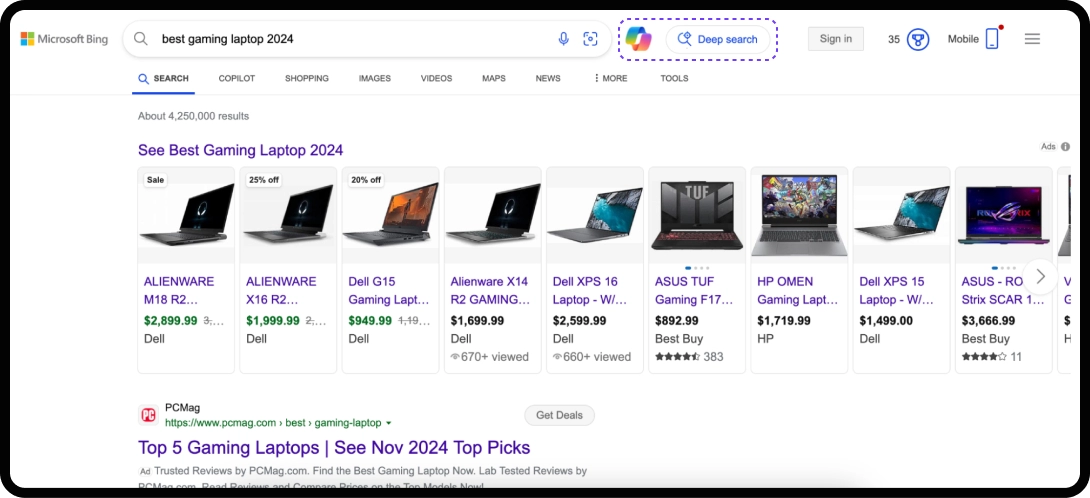Image resolution: width=1090 pixels, height=498 pixels.
Task: Click inside the search query input field
Action: [x=355, y=39]
